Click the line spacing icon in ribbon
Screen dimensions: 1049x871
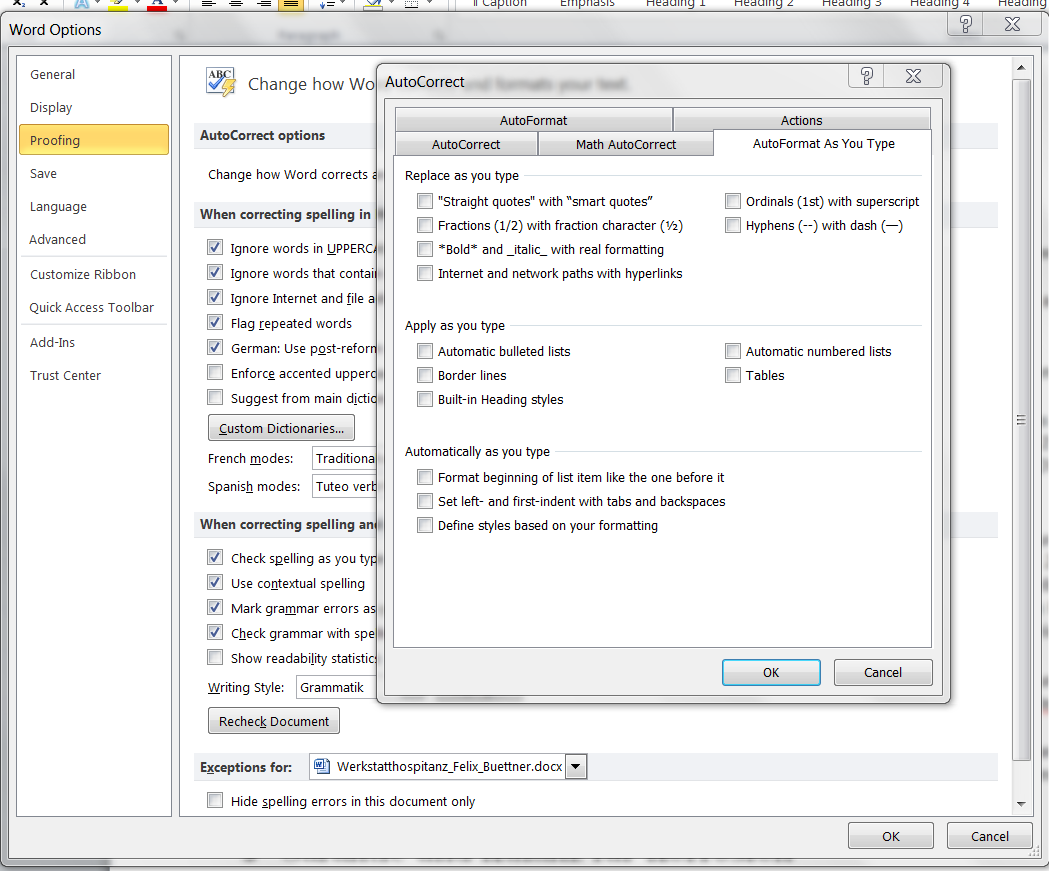click(x=327, y=4)
